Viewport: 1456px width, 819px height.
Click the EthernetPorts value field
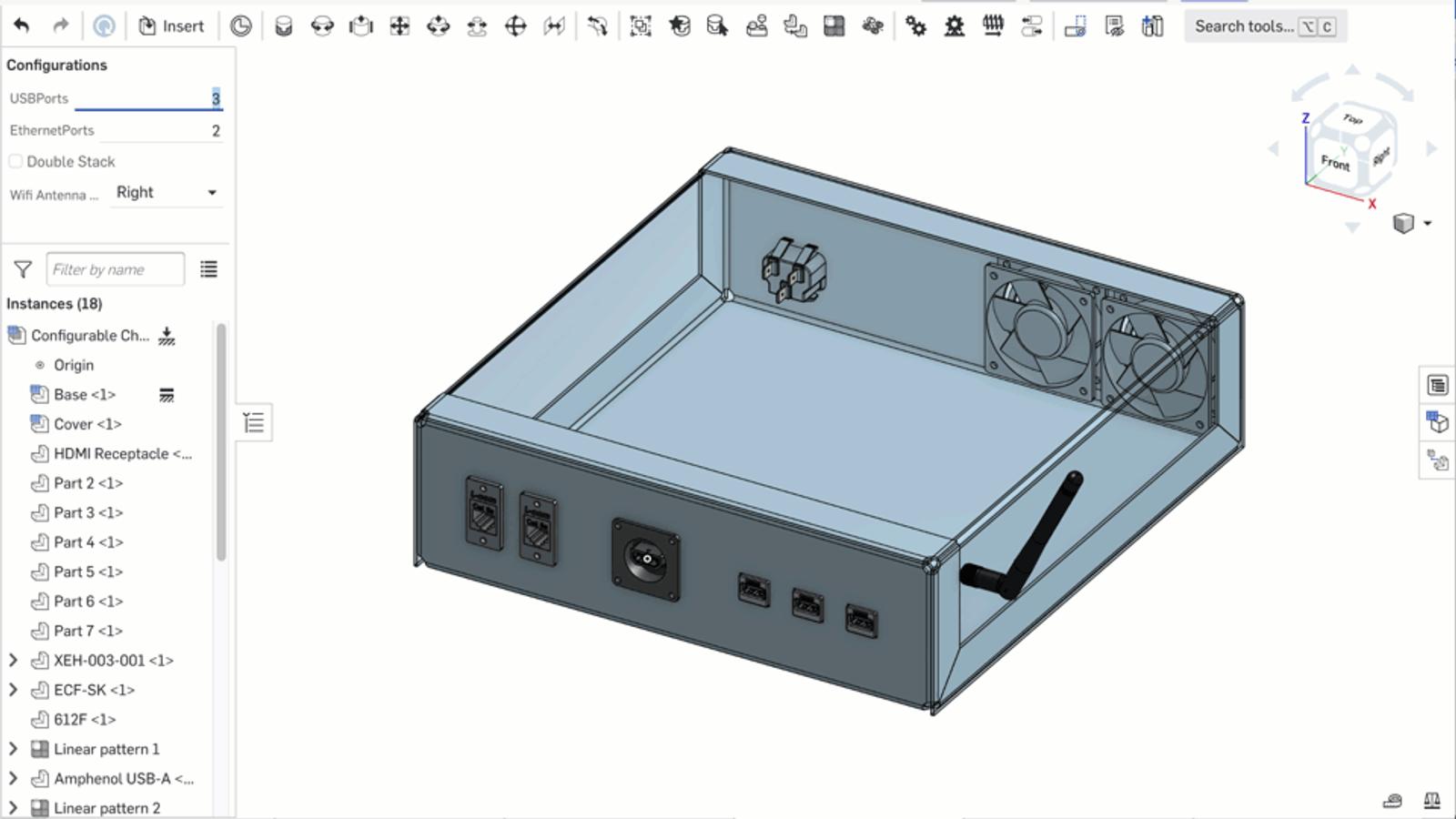(160, 131)
